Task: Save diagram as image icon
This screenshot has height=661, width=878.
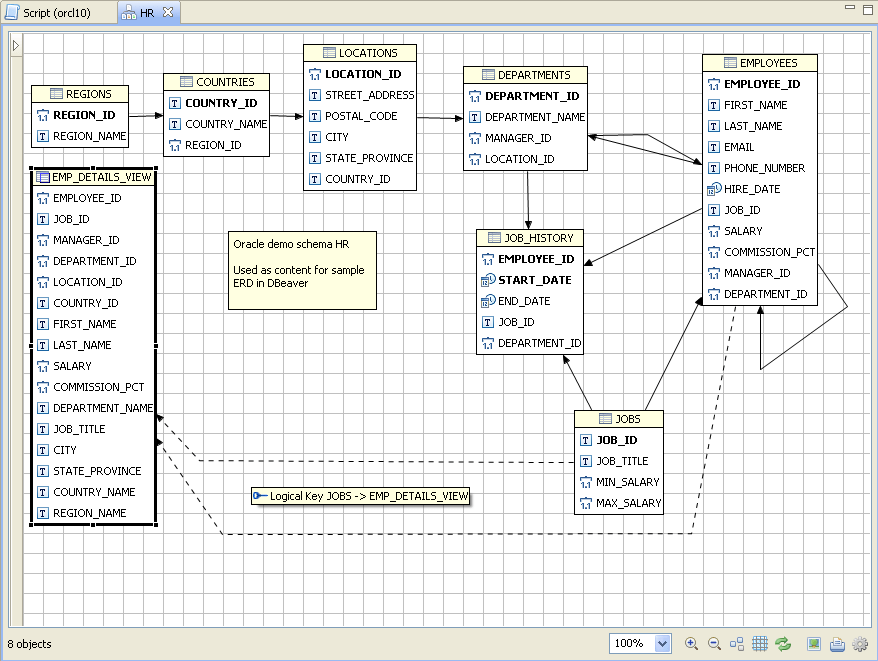Action: coord(814,643)
